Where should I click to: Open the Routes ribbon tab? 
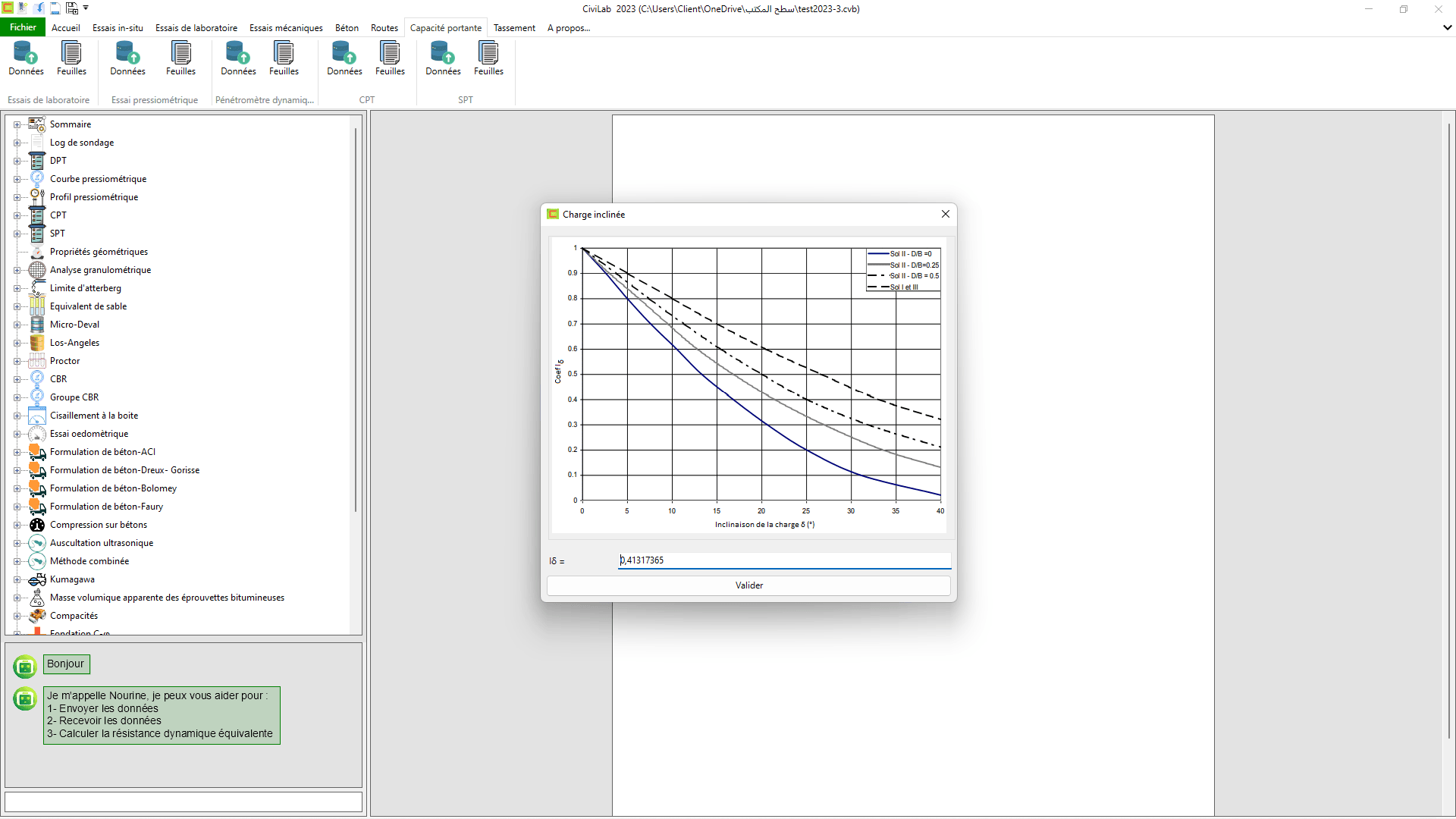[384, 28]
